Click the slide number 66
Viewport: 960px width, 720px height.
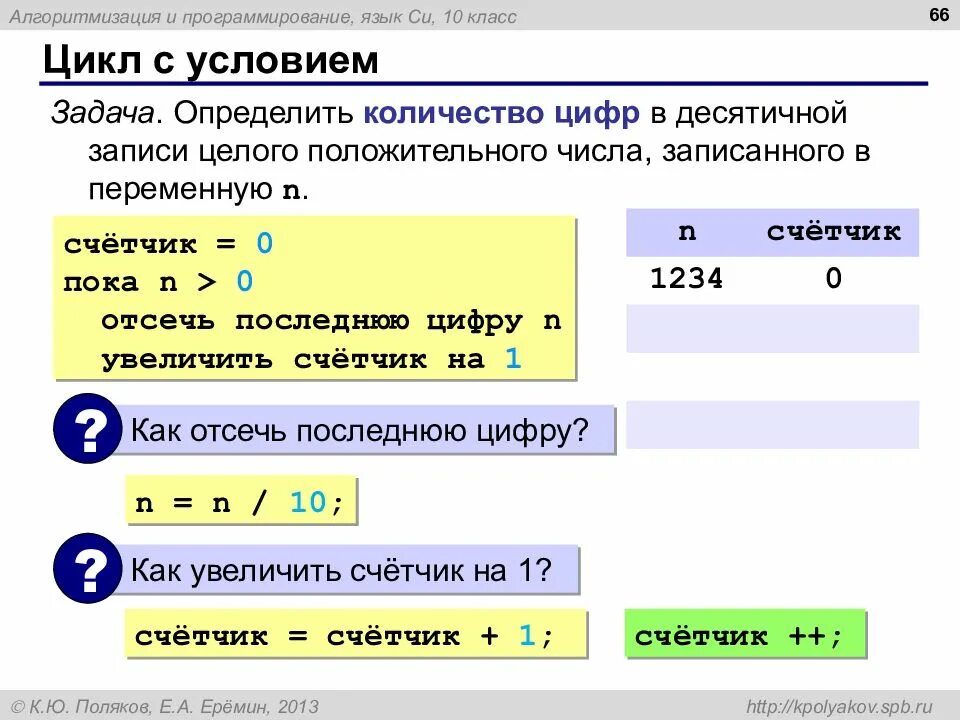[939, 15]
